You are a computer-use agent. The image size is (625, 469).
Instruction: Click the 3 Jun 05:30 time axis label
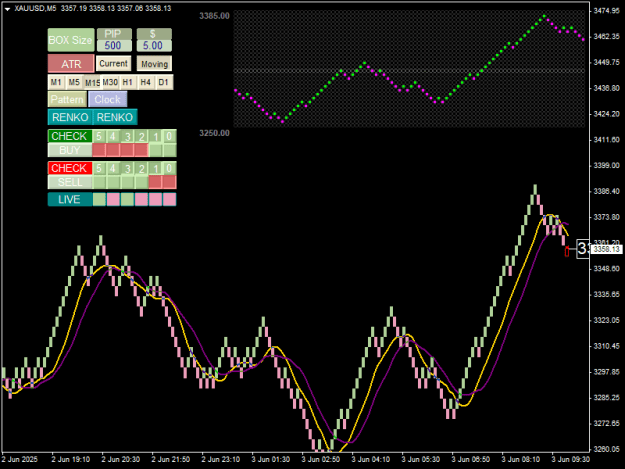coord(421,459)
